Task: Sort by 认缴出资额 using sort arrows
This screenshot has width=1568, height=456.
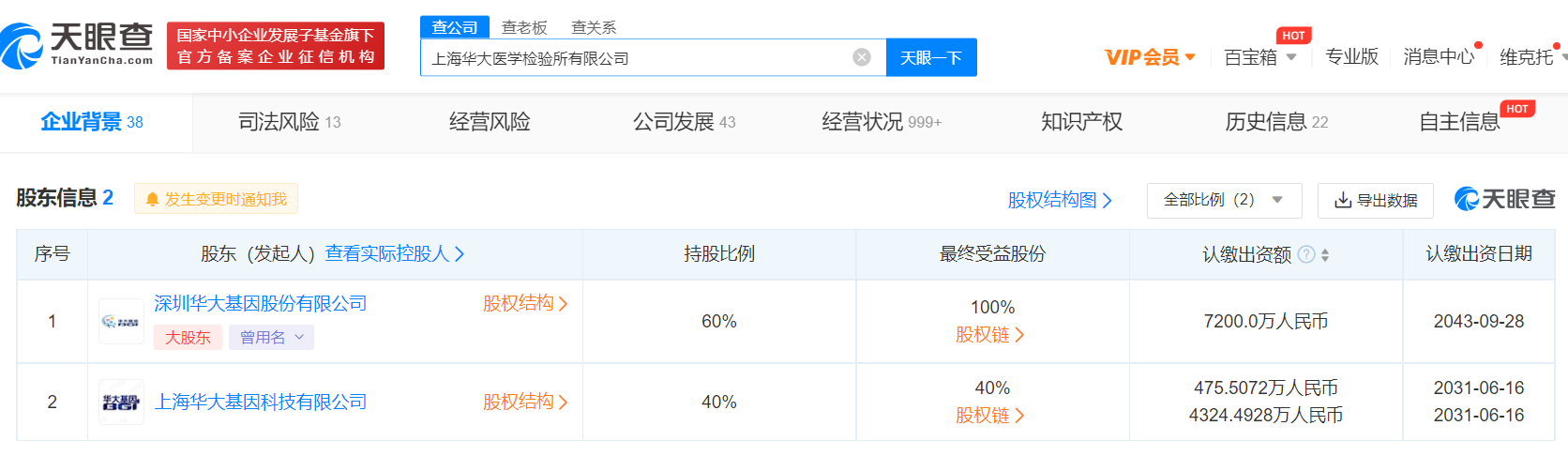Action: point(1325,254)
